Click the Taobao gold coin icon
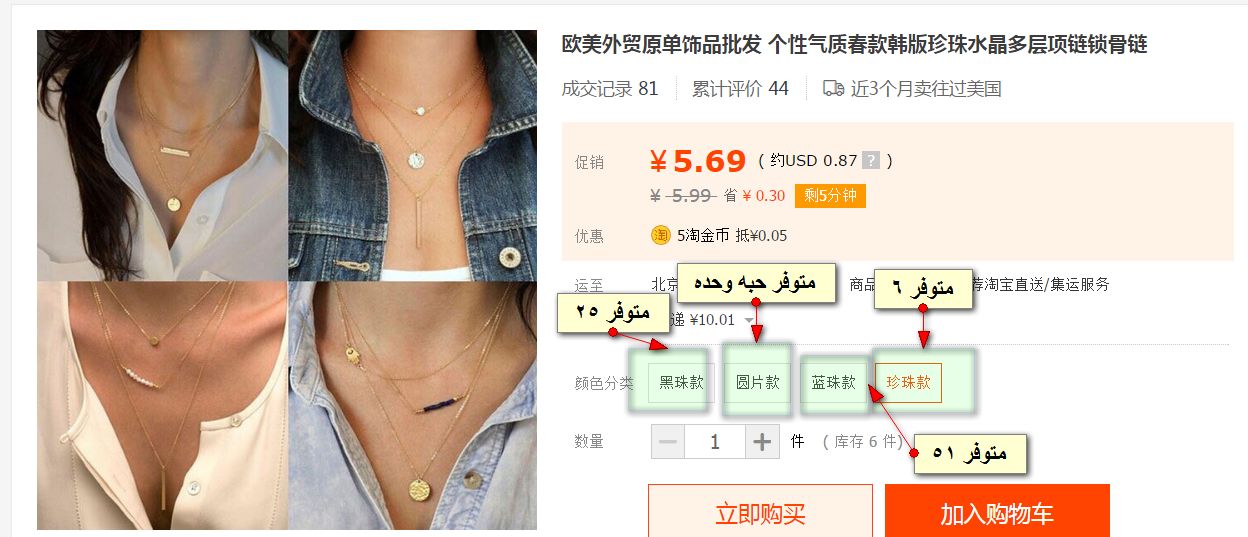 660,235
